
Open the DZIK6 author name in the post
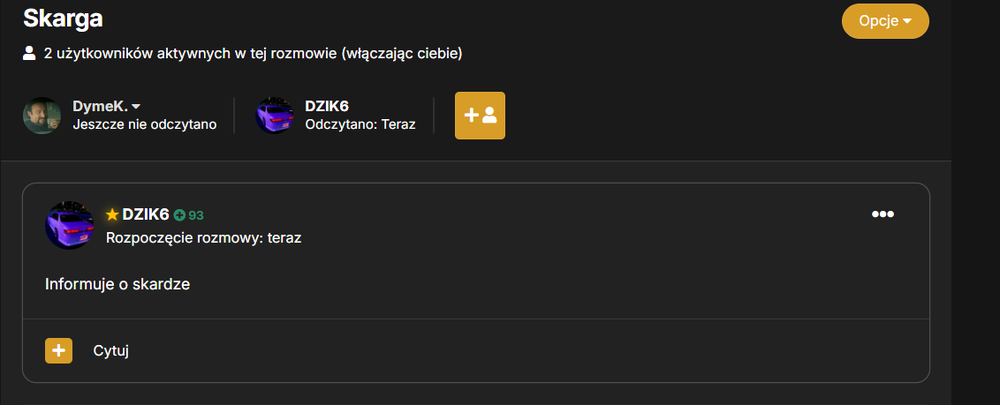pos(145,215)
